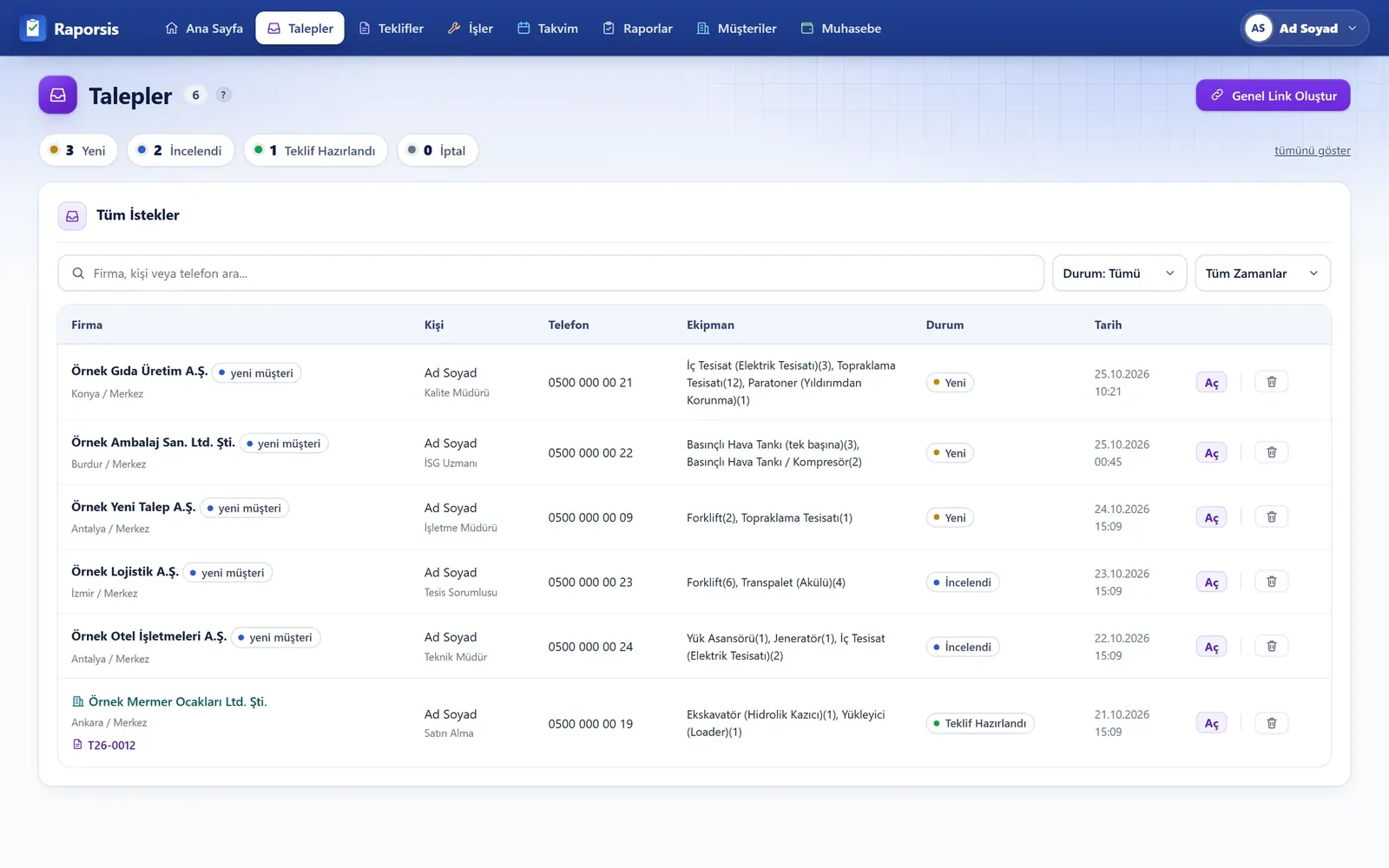Open the Örnek Gıda Üretim A.Ş. request with Aç
The width and height of the screenshot is (1389, 868).
click(1211, 383)
